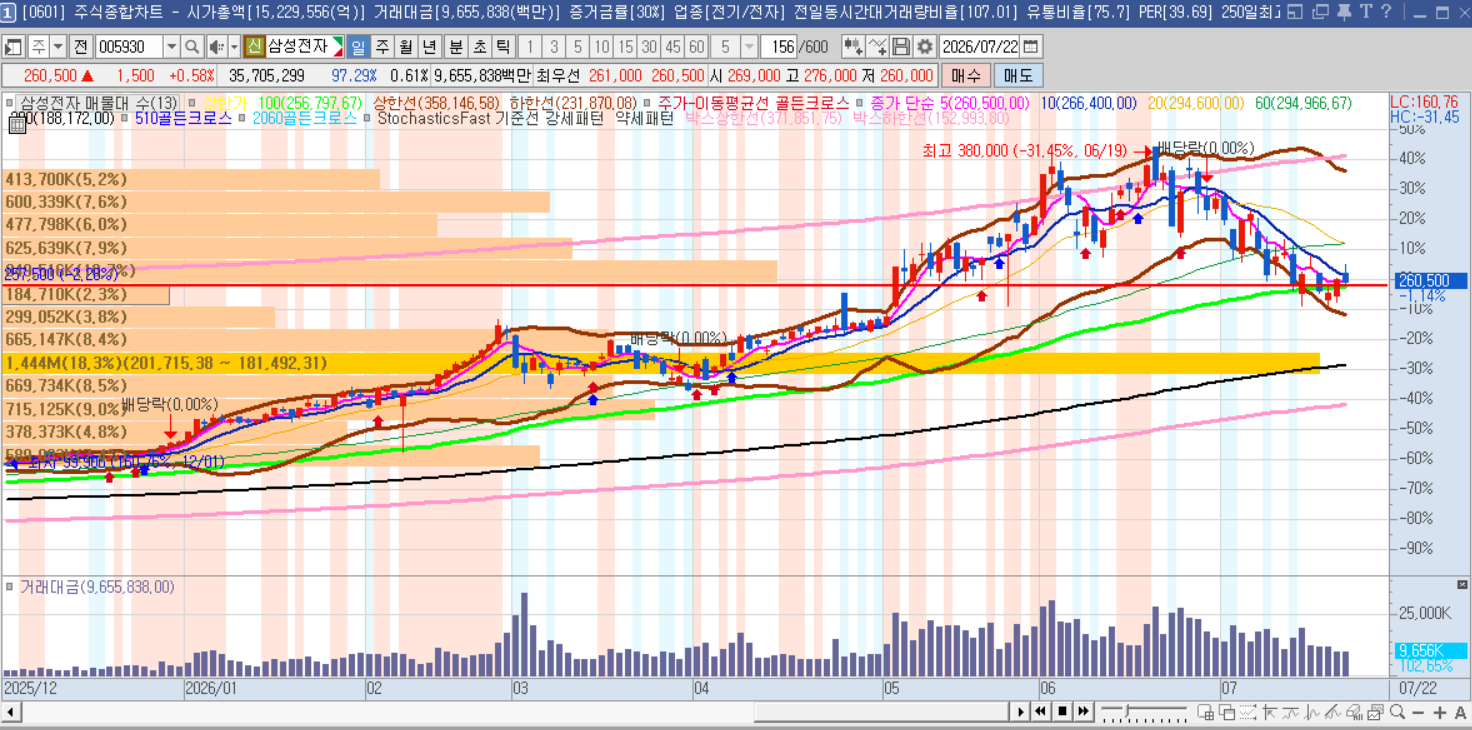The image size is (1472, 730).
Task: Toggle the 510골든크로스 legend checkbox
Action: [x=125, y=118]
